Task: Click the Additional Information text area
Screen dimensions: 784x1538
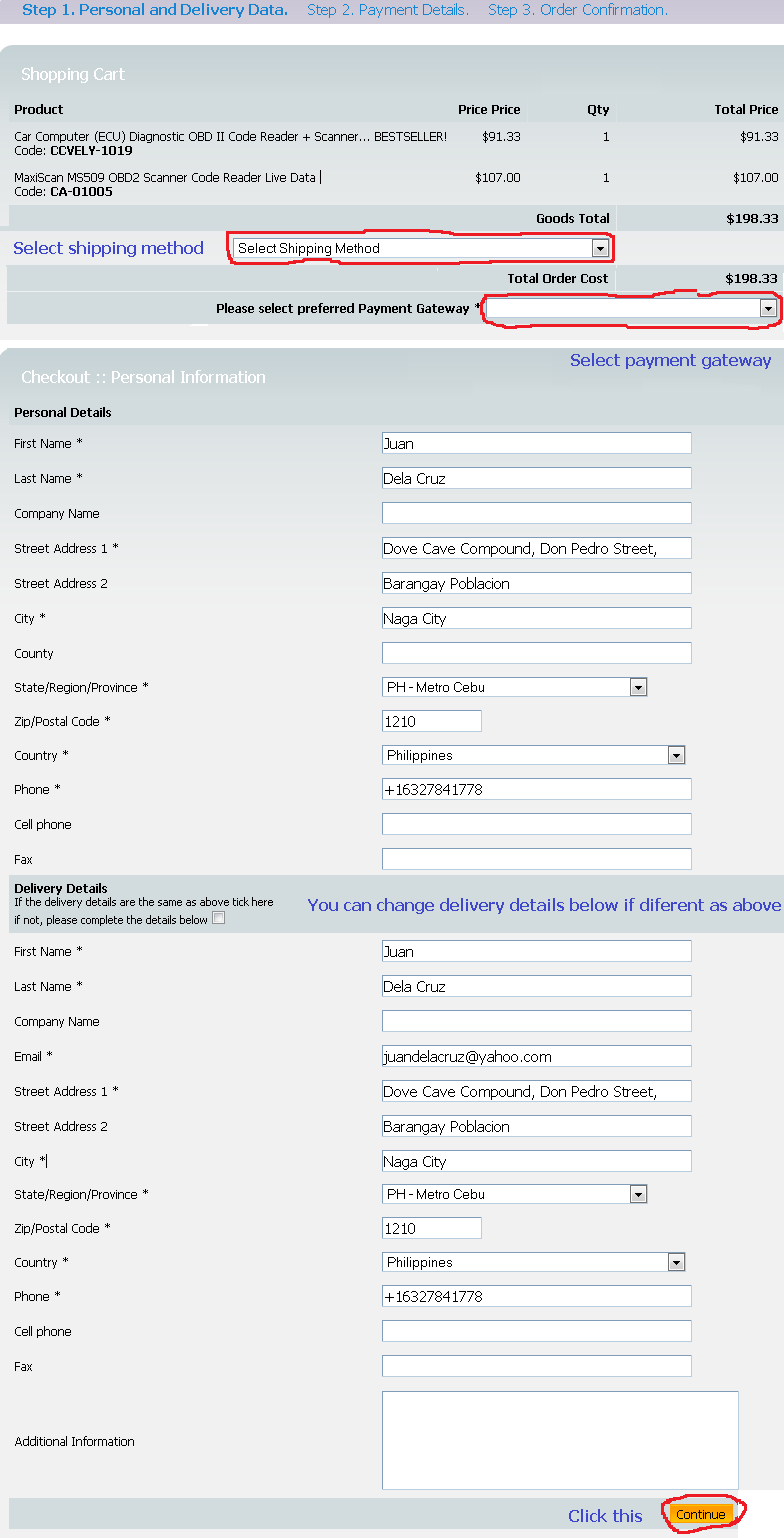Action: 560,1440
